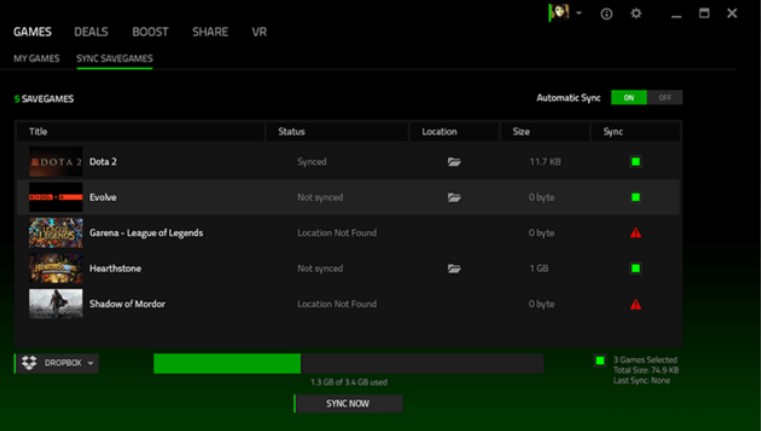This screenshot has width=761, height=431.
Task: Click the Dropbox logo icon
Action: tap(29, 363)
